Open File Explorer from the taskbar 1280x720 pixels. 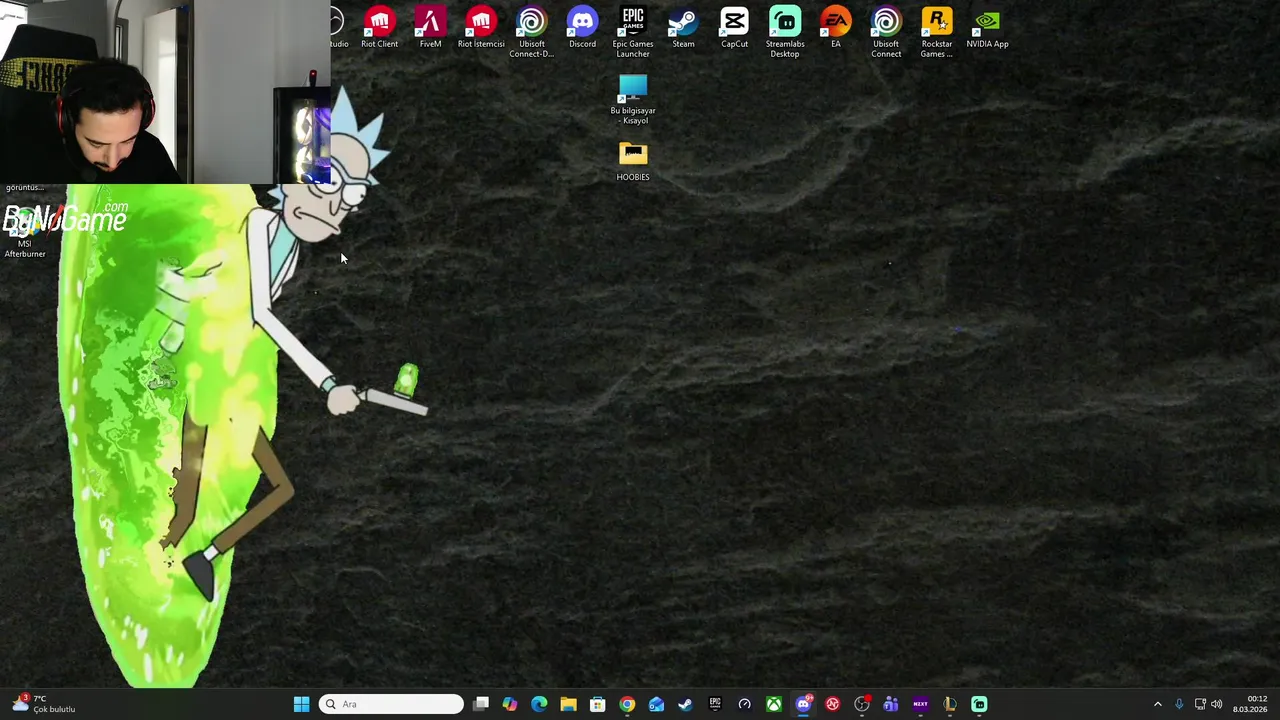click(568, 704)
